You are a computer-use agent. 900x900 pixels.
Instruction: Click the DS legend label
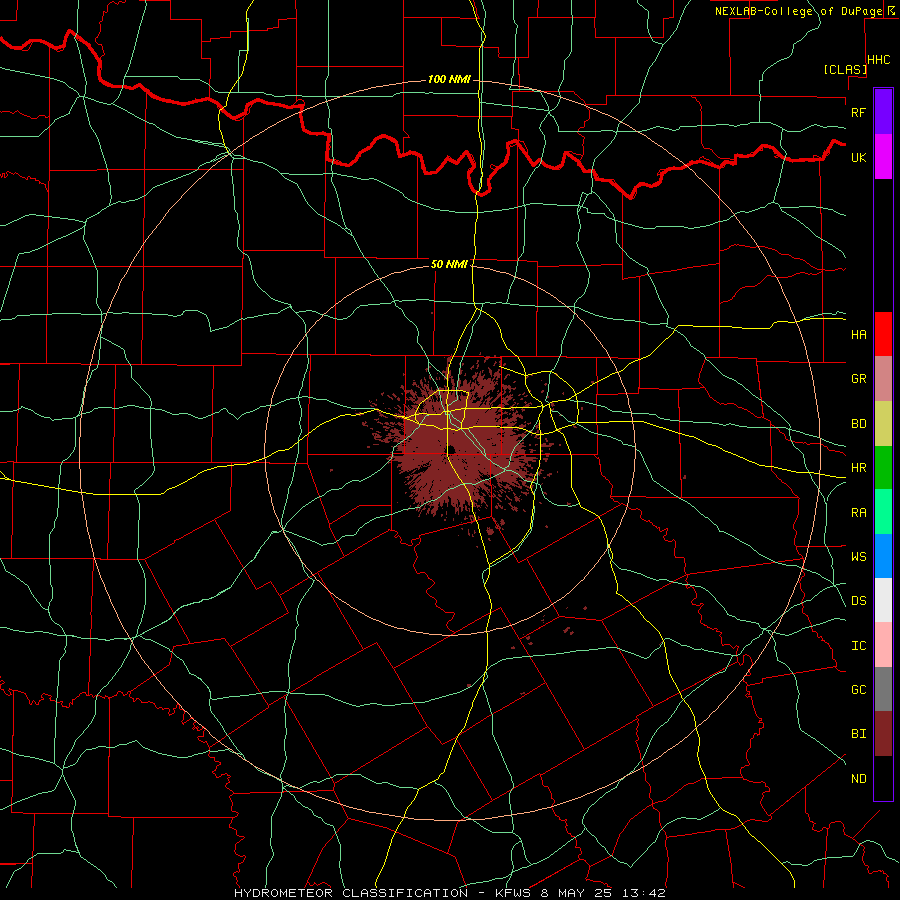click(x=858, y=601)
